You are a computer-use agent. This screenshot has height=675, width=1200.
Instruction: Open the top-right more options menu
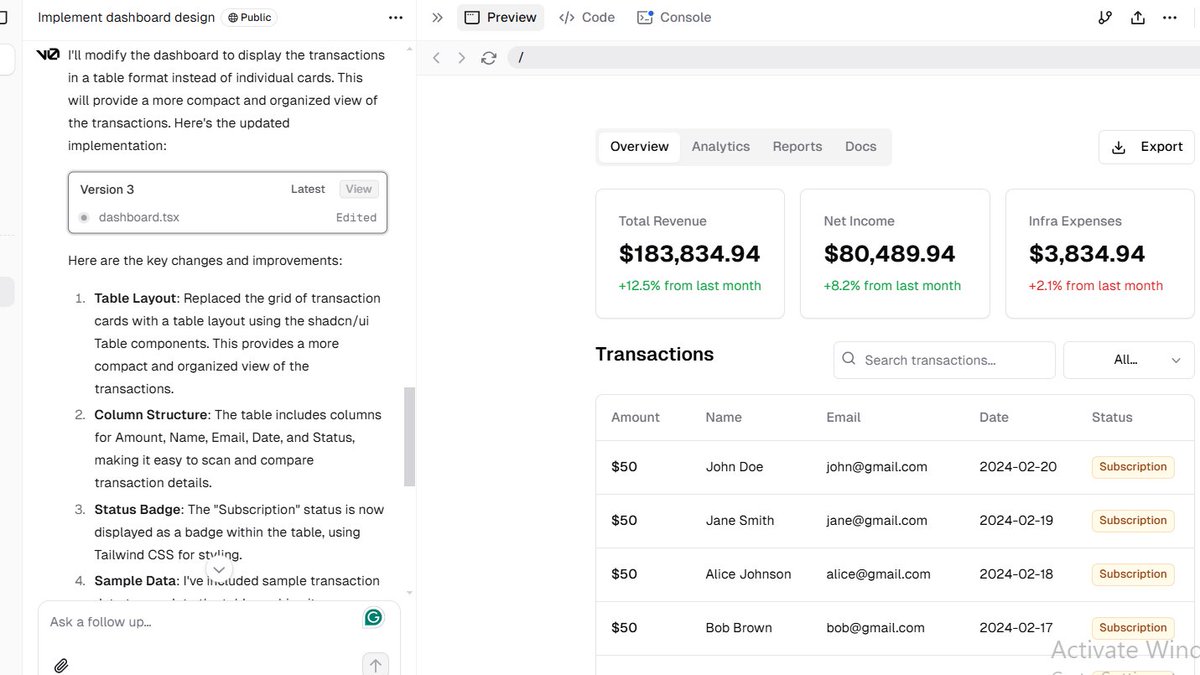click(x=1170, y=17)
